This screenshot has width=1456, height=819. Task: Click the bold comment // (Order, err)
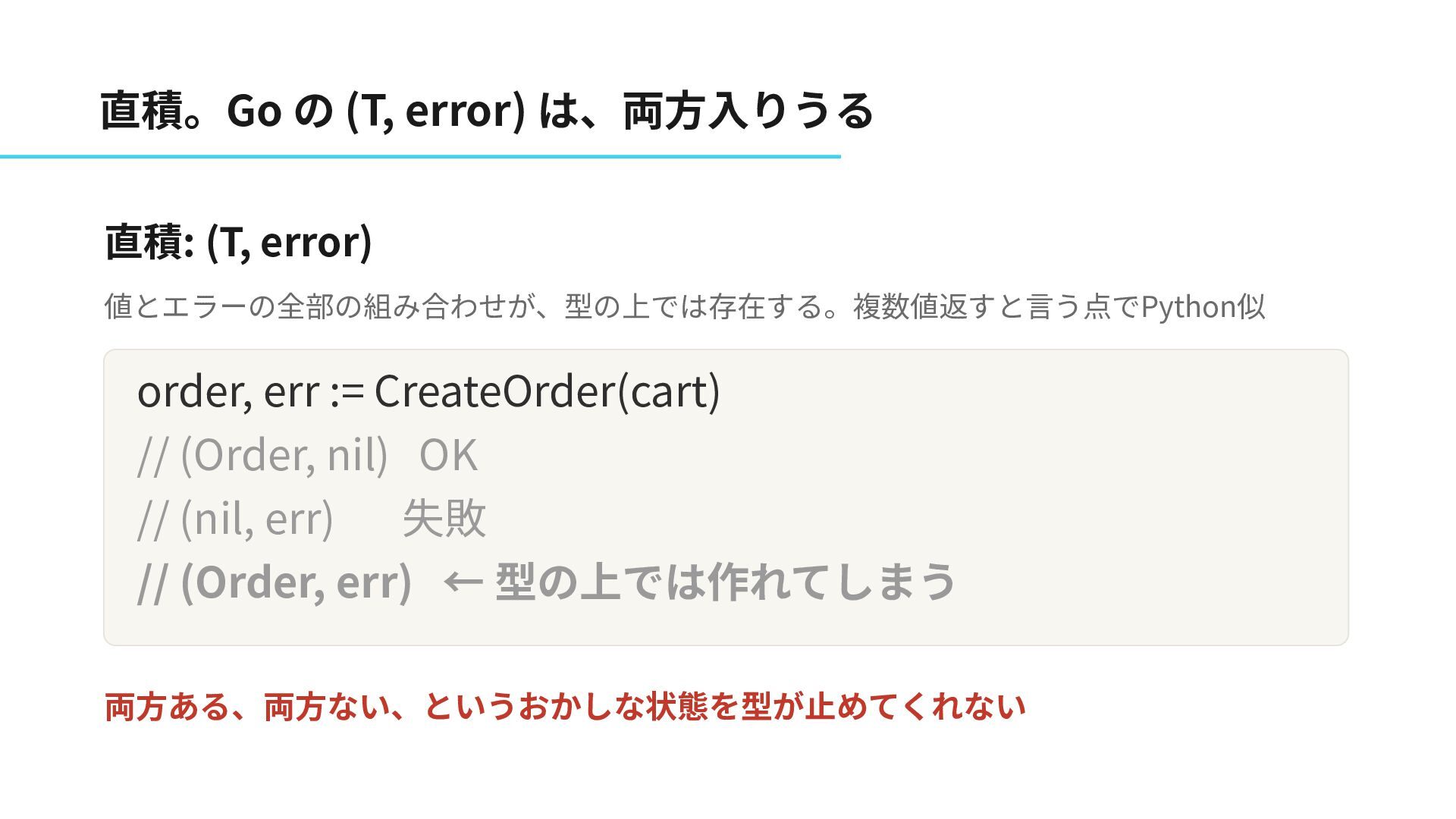(x=275, y=582)
